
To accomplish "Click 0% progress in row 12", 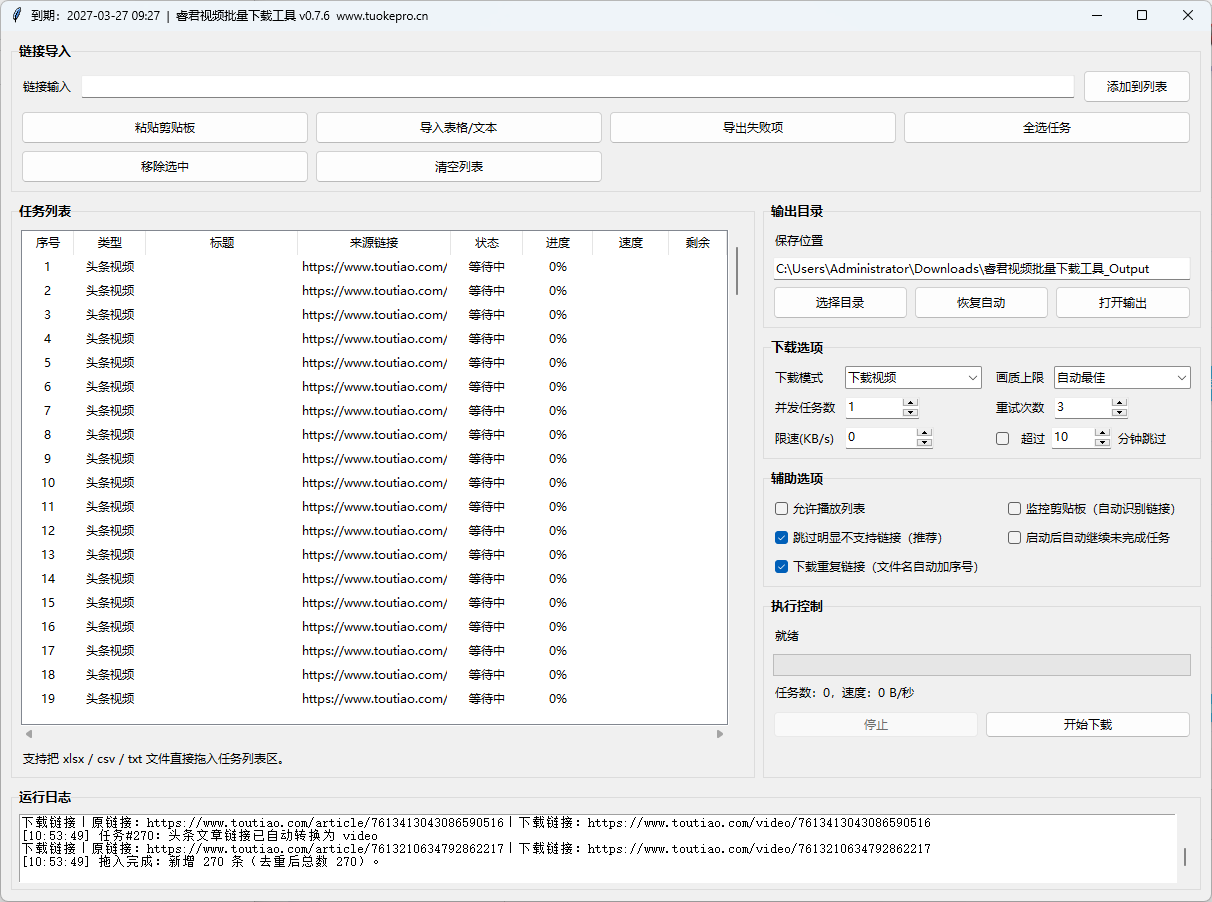I will coord(558,531).
